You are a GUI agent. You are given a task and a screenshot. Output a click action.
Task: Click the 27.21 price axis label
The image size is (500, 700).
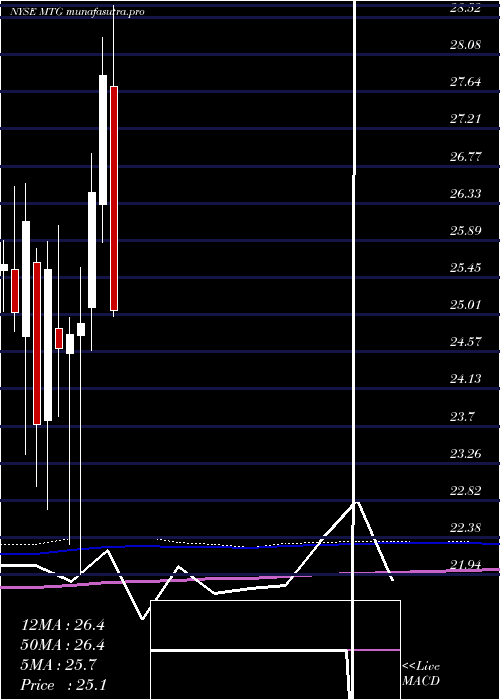click(465, 119)
